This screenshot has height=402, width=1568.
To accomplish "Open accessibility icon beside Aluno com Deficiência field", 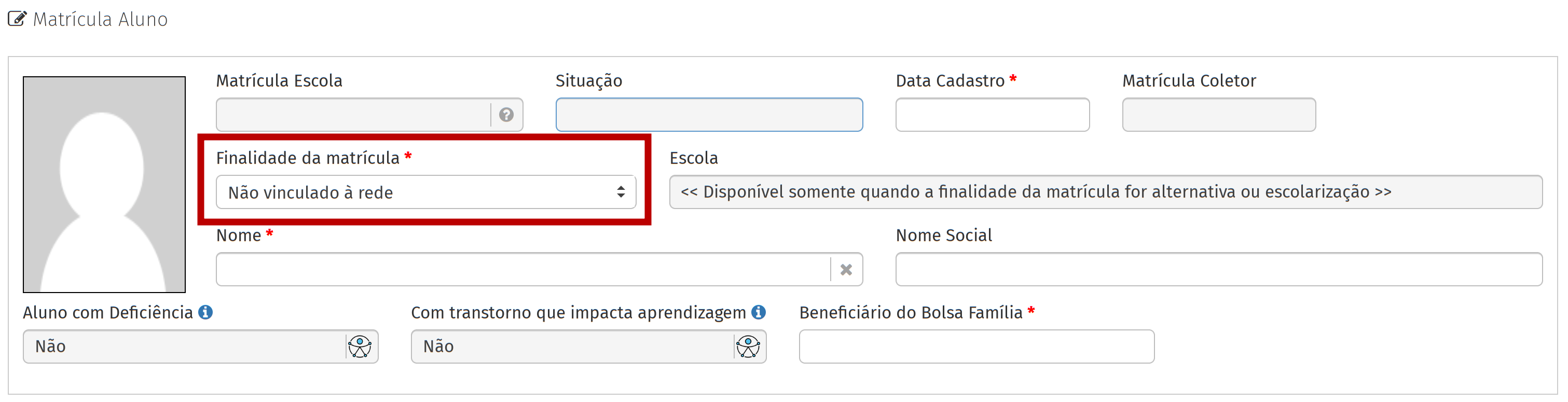I will tap(360, 346).
